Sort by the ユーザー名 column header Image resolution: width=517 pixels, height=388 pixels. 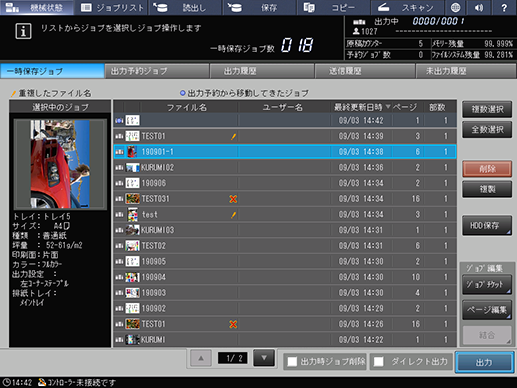click(284, 107)
